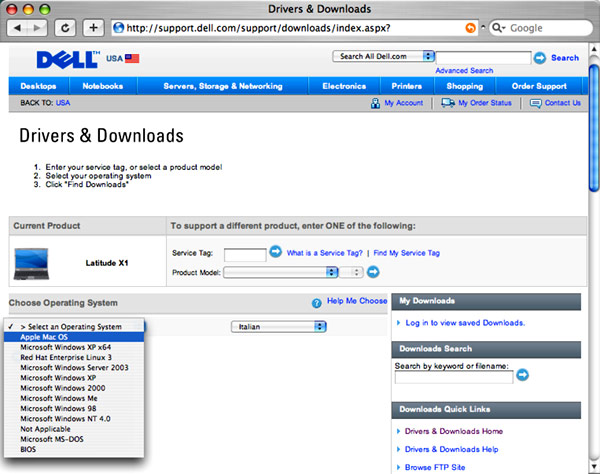Click the scrollbar down arrow
The width and height of the screenshot is (600, 474).
(x=594, y=467)
